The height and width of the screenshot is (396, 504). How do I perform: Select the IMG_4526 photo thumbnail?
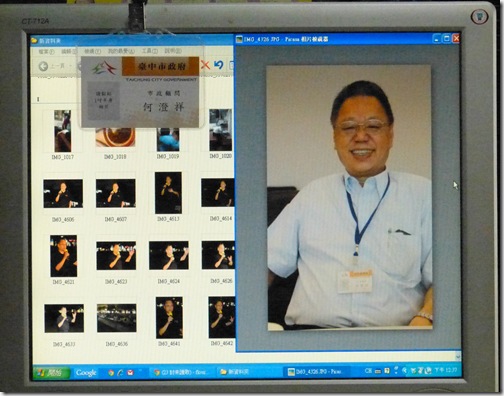(x=218, y=255)
